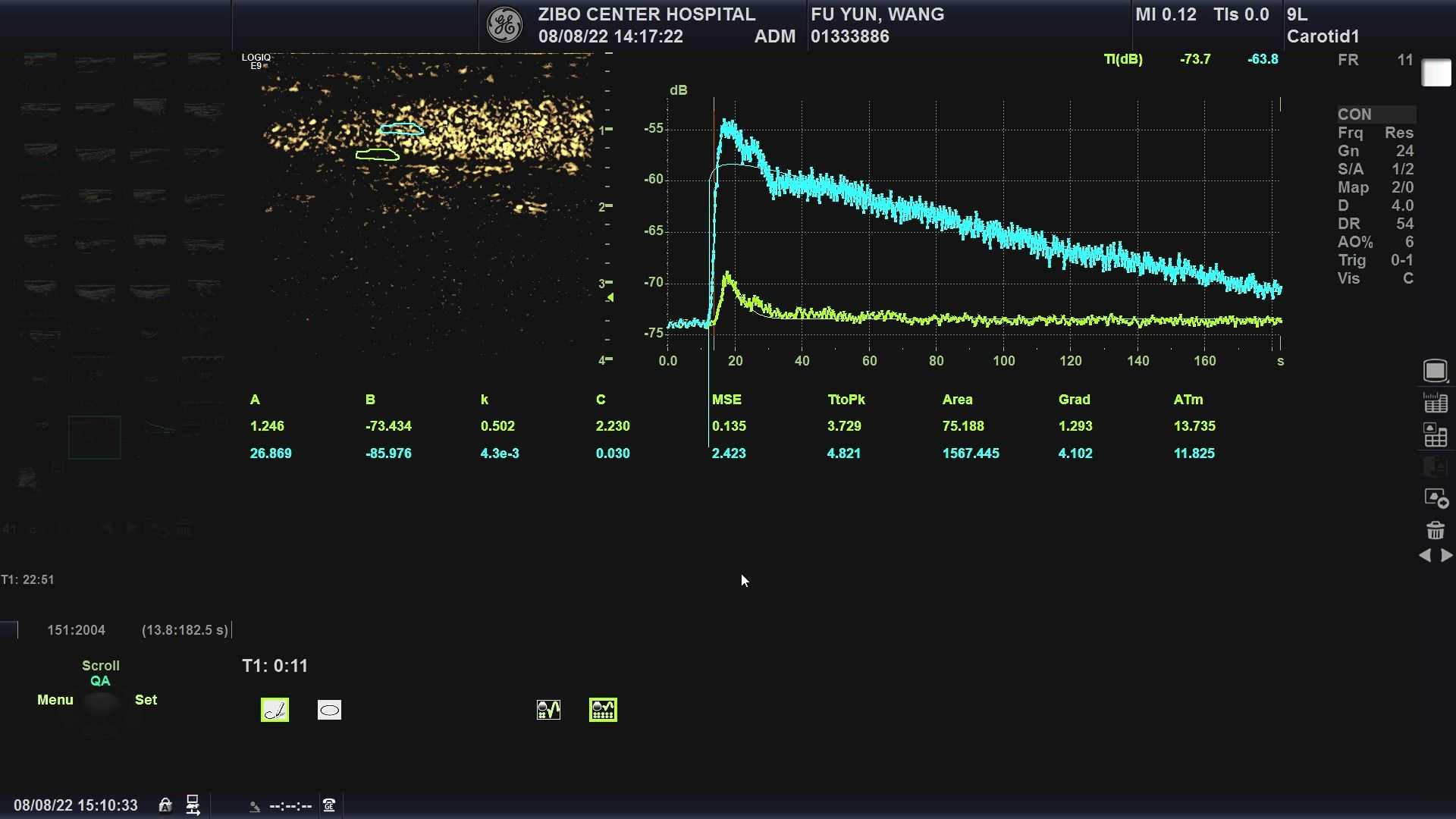
Task: Click the caps lock status icon
Action: (165, 805)
